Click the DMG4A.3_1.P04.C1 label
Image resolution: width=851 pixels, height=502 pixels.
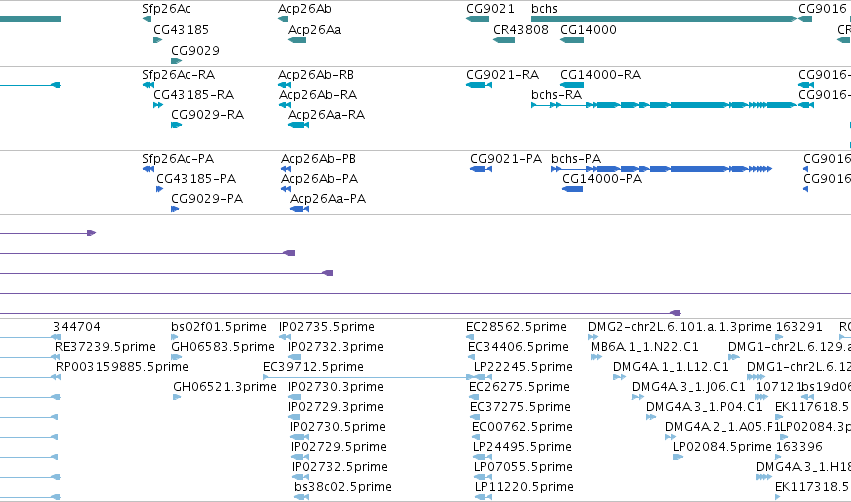pos(704,406)
